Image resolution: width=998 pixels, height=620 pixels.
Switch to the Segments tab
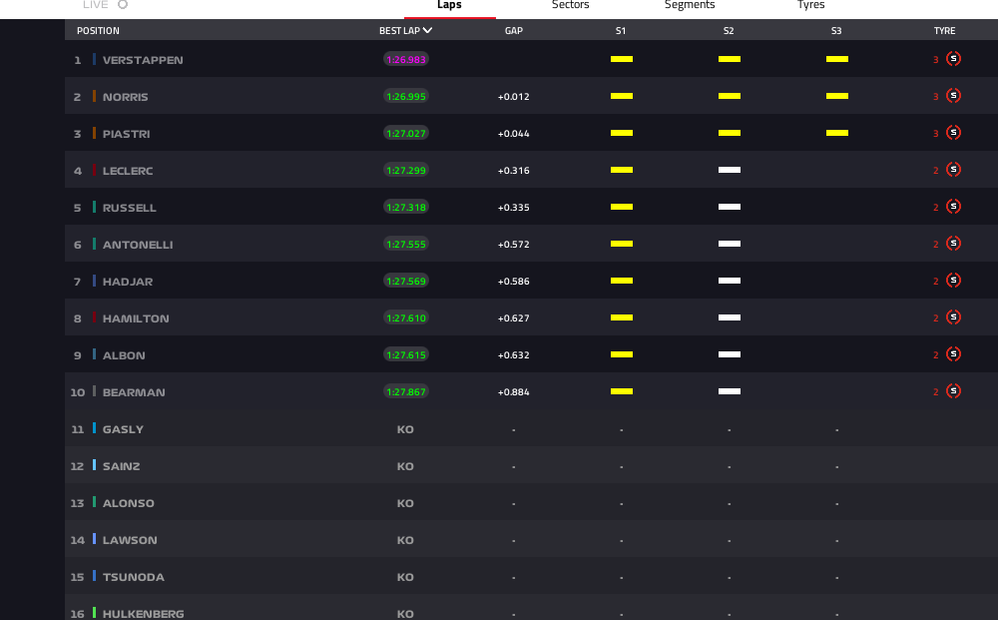pos(689,5)
